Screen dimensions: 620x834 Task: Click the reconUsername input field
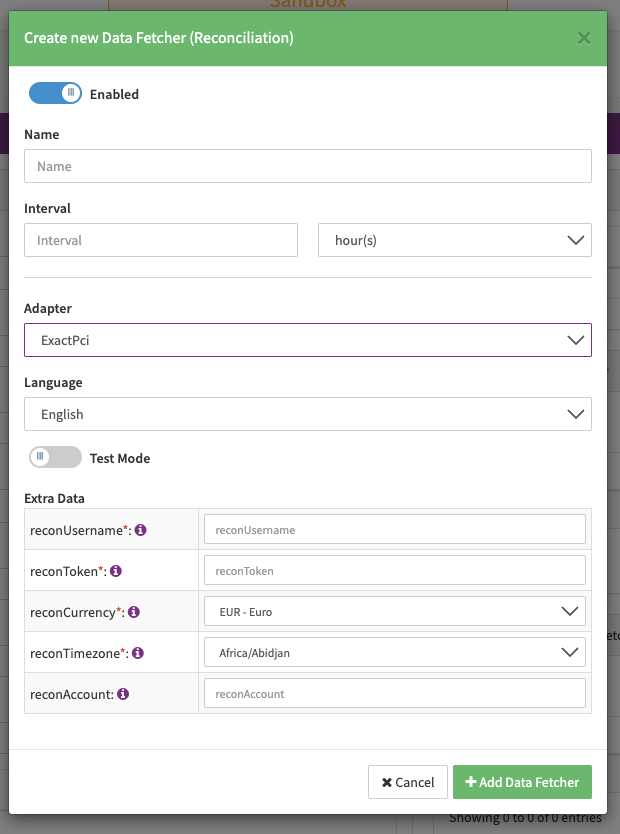394,529
